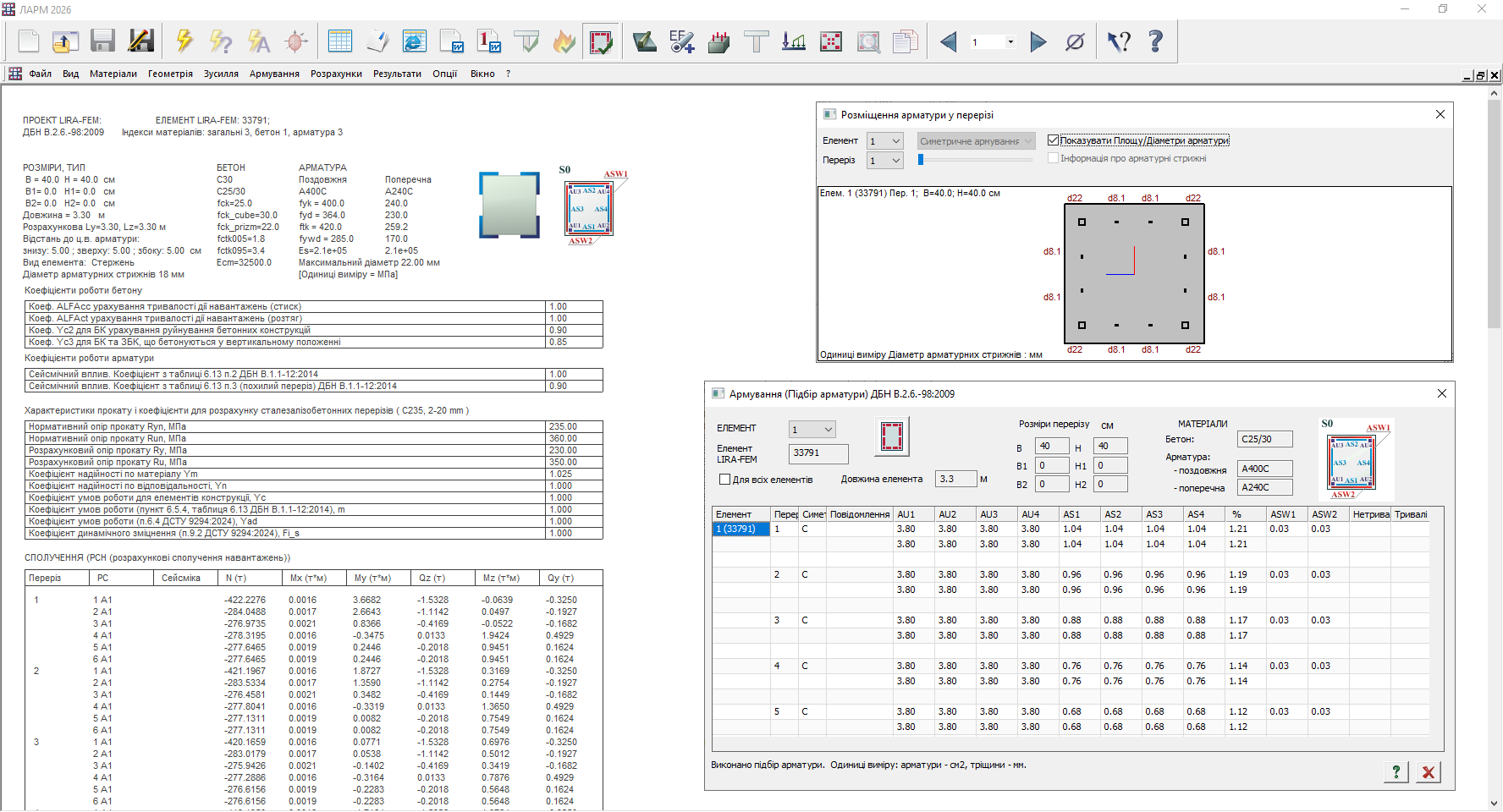1503x812 pixels.
Task: Open the Армування menu
Action: (274, 74)
